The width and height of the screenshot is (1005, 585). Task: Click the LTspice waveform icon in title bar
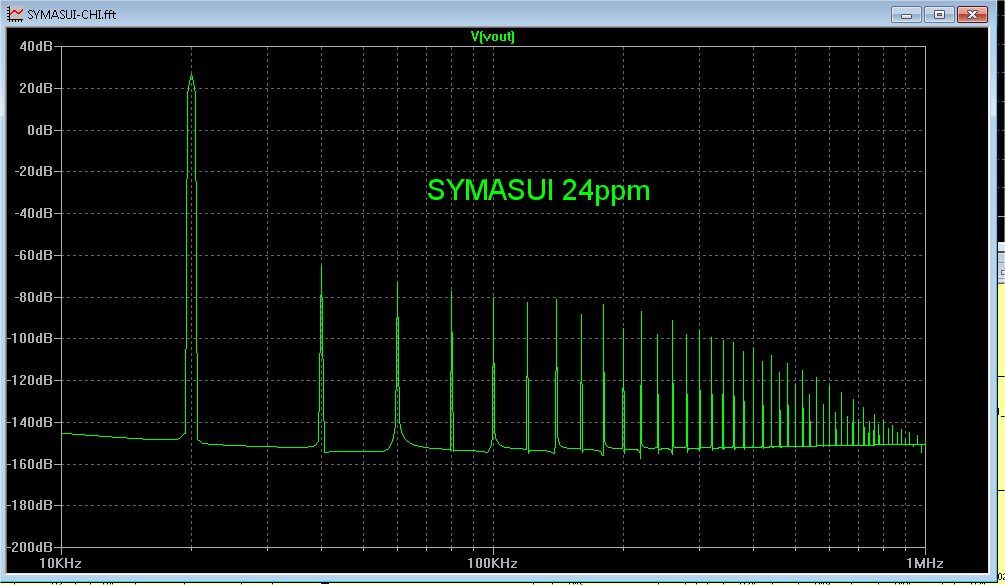[x=15, y=13]
